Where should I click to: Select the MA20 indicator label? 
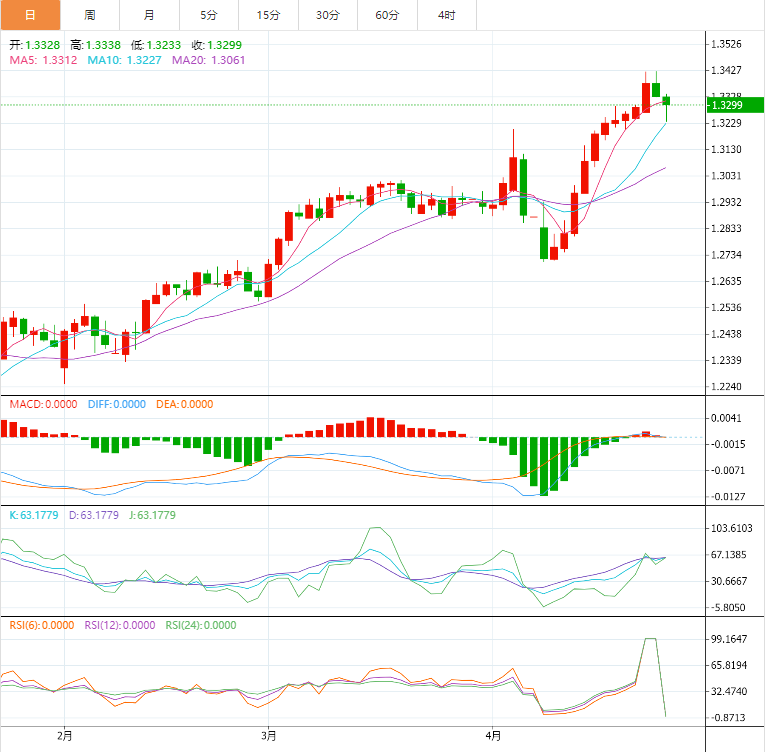click(x=208, y=60)
